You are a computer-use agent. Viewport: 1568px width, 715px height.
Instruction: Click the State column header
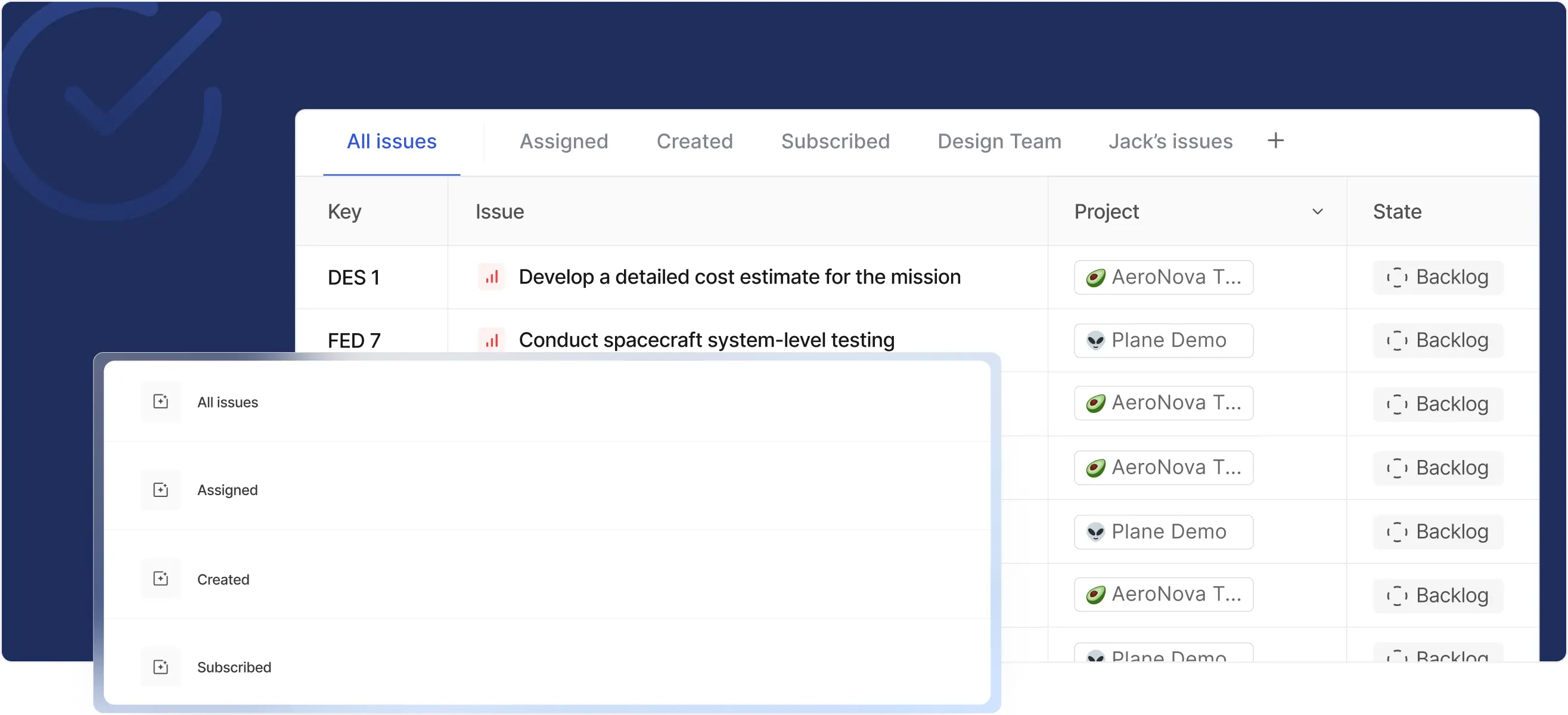point(1397,212)
